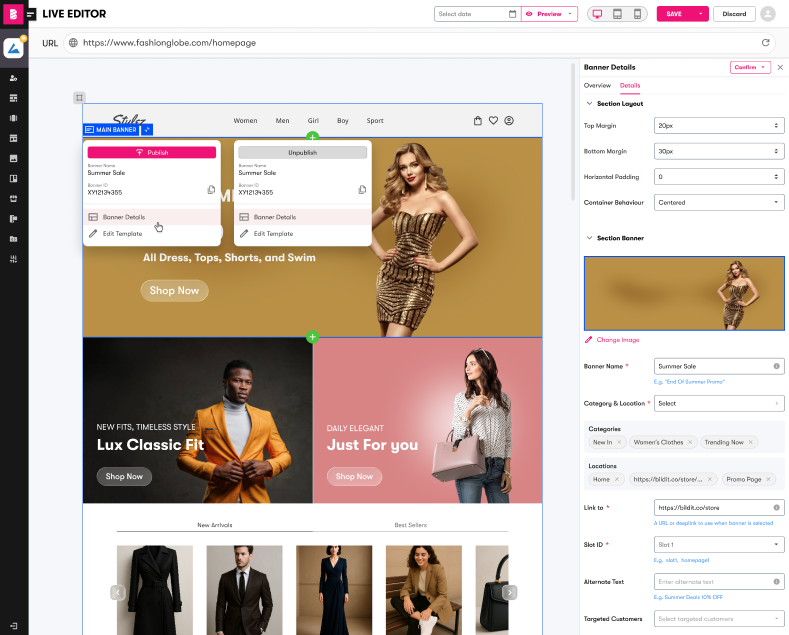Open the blue triangle workspace icon
Image resolution: width=789 pixels, height=635 pixels.
pos(14,48)
